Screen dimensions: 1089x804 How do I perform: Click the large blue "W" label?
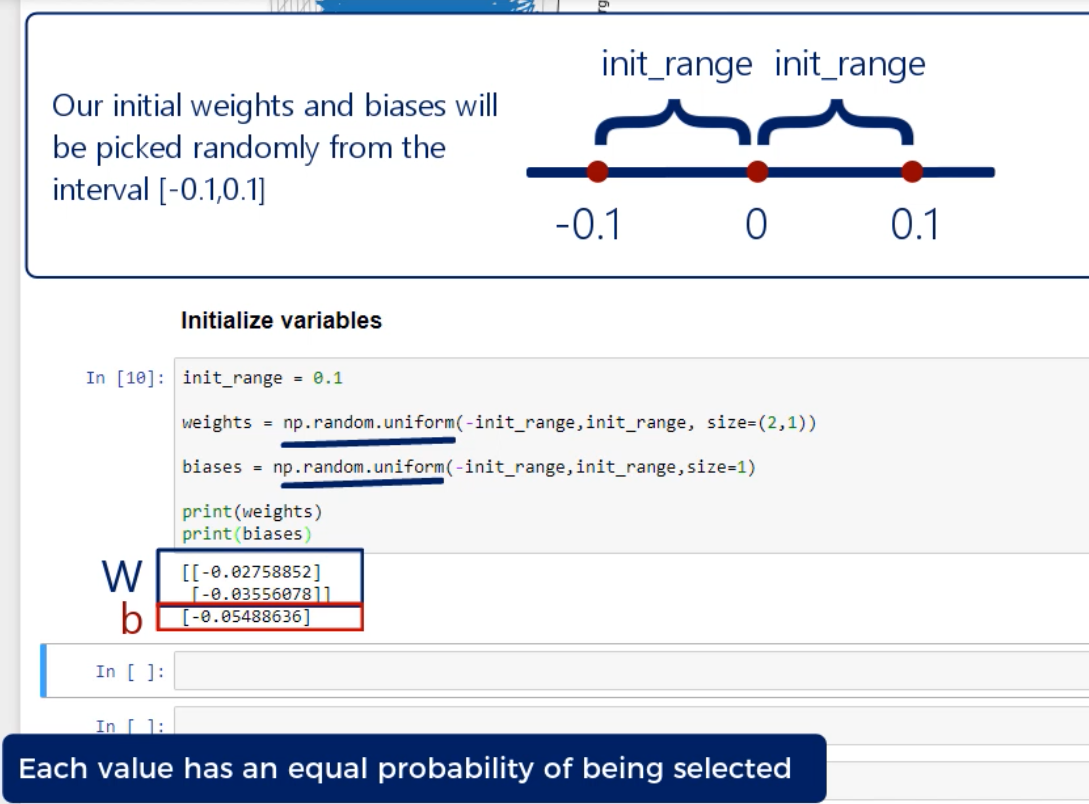click(x=125, y=577)
